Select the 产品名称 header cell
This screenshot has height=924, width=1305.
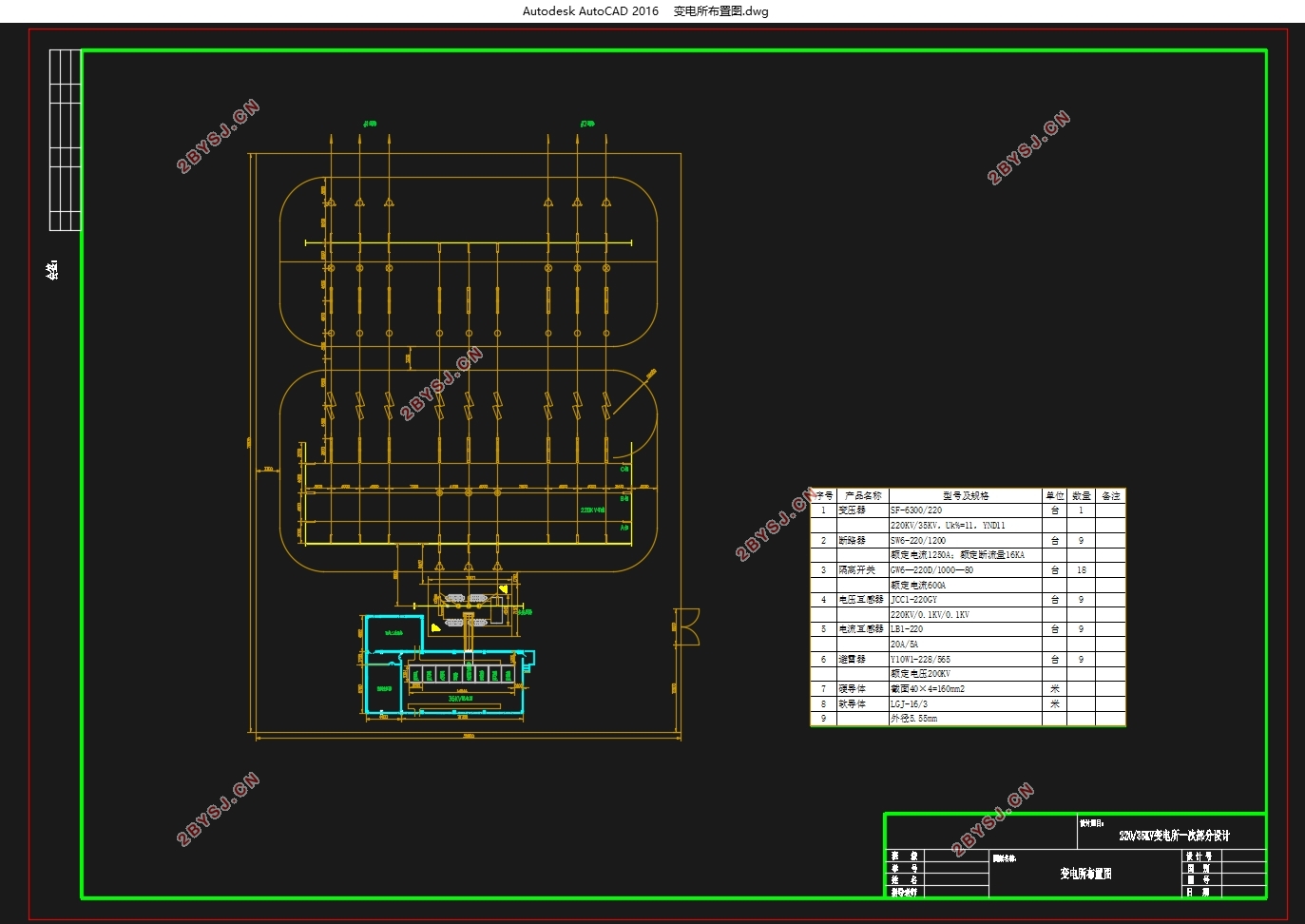[863, 496]
